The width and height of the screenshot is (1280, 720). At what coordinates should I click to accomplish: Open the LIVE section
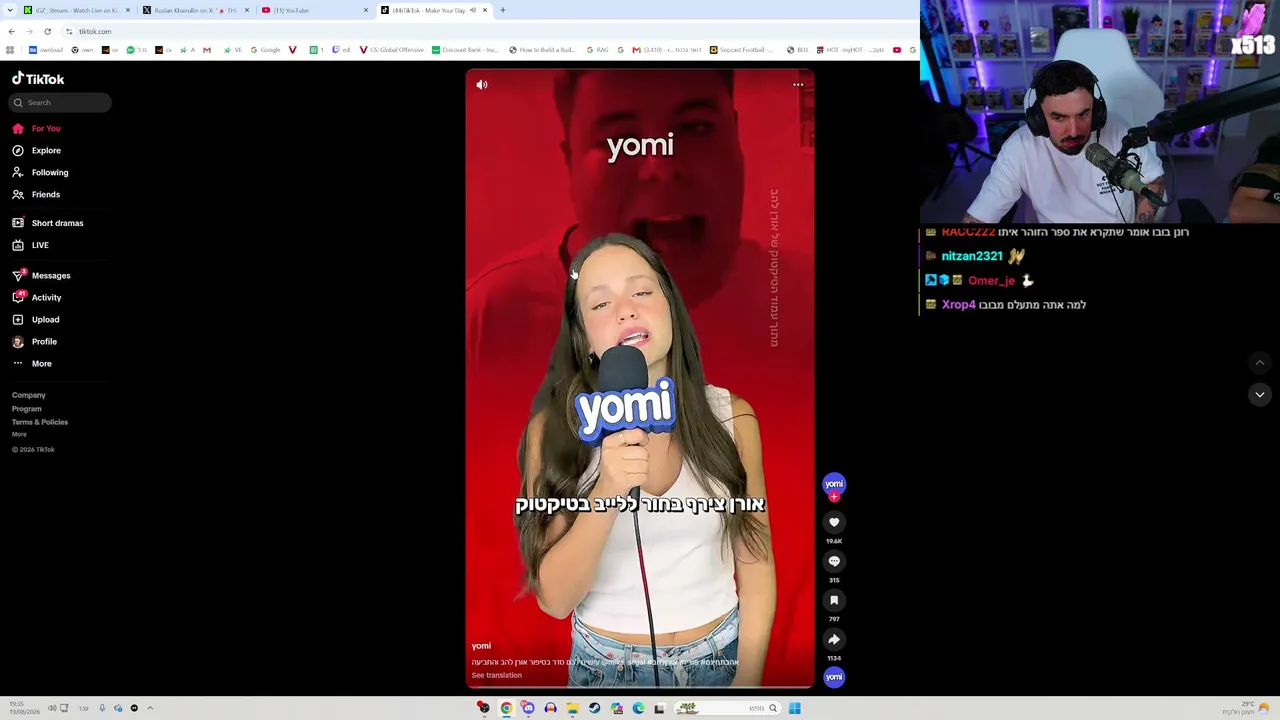[31, 245]
